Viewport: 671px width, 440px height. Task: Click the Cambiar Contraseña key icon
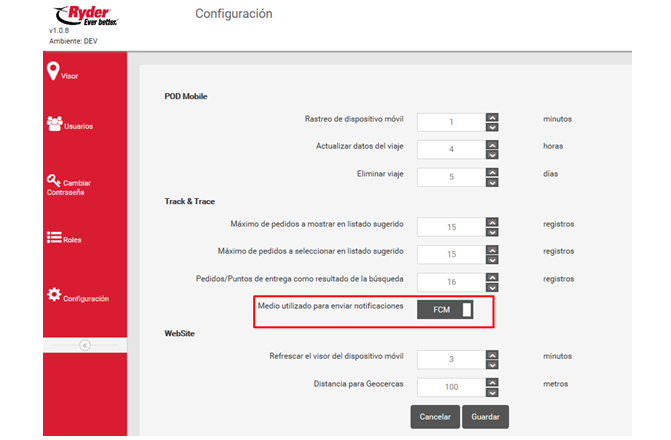coord(53,180)
